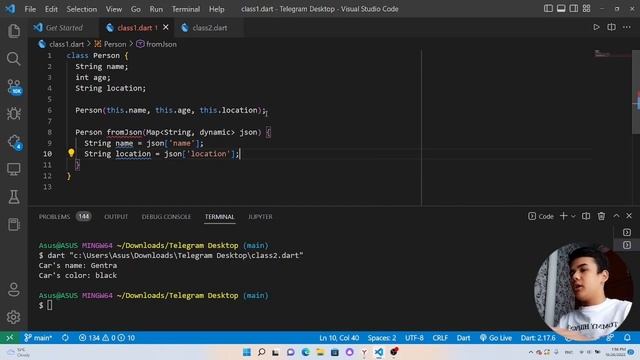This screenshot has width=640, height=360.
Task: Switch to the Get Started tab
Action: point(63,28)
